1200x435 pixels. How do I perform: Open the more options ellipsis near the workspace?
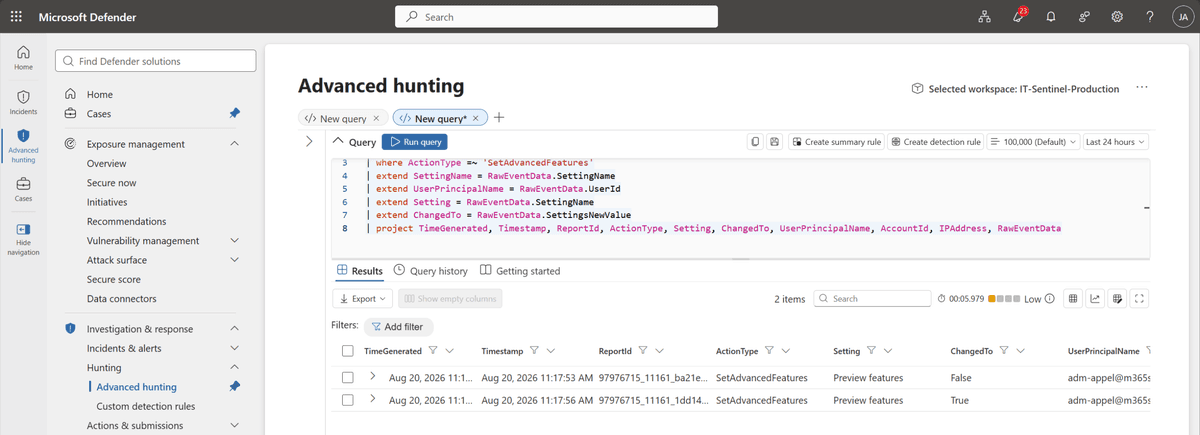(x=1142, y=88)
